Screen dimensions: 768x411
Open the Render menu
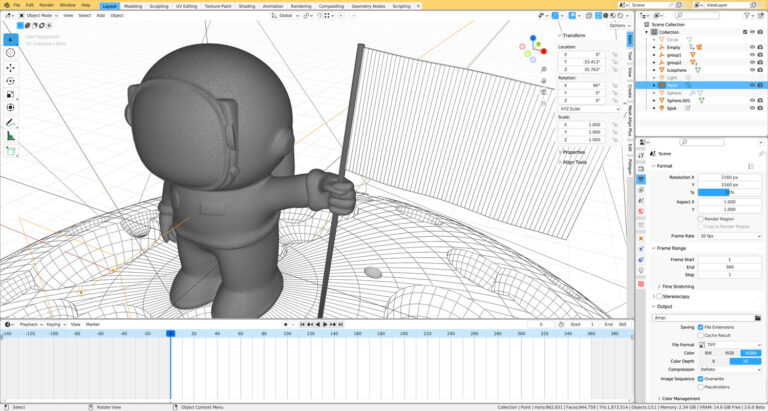(46, 5)
